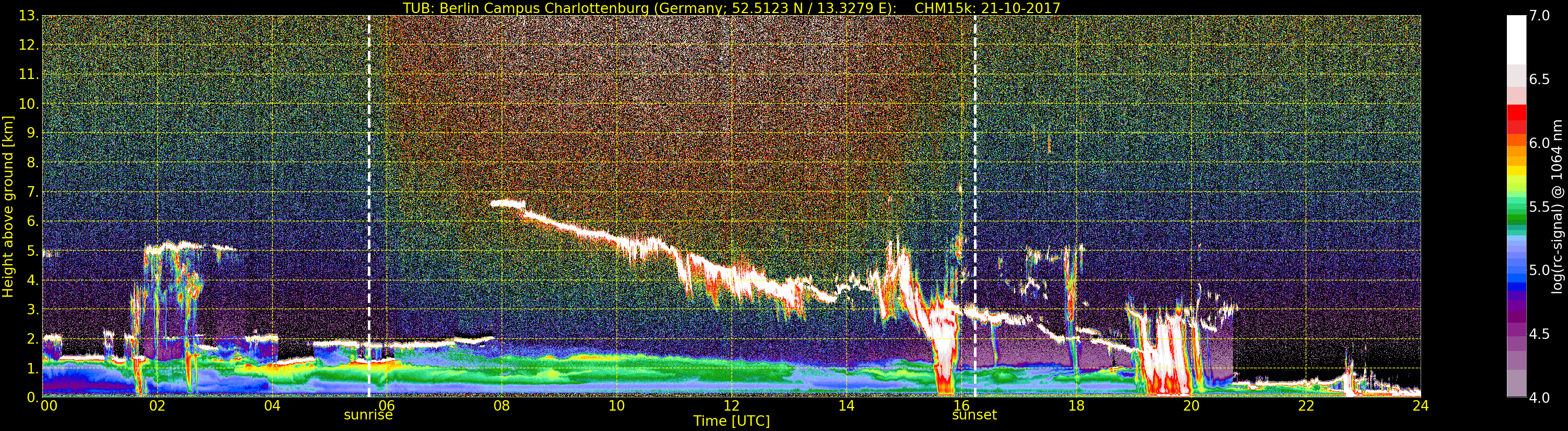Screen dimensions: 1568x431
Task: Click the 'sunset' label below the time axis
Action: click(x=974, y=415)
